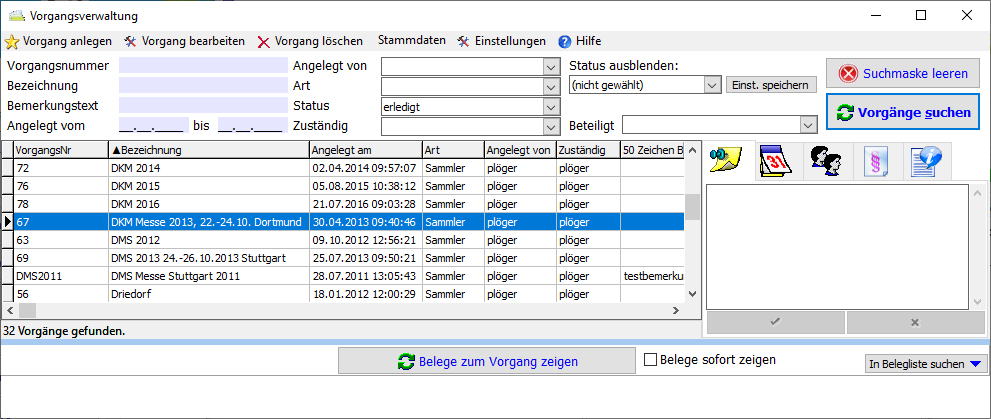Expand the Angelegt von dropdown
The height and width of the screenshot is (419, 991).
point(552,66)
